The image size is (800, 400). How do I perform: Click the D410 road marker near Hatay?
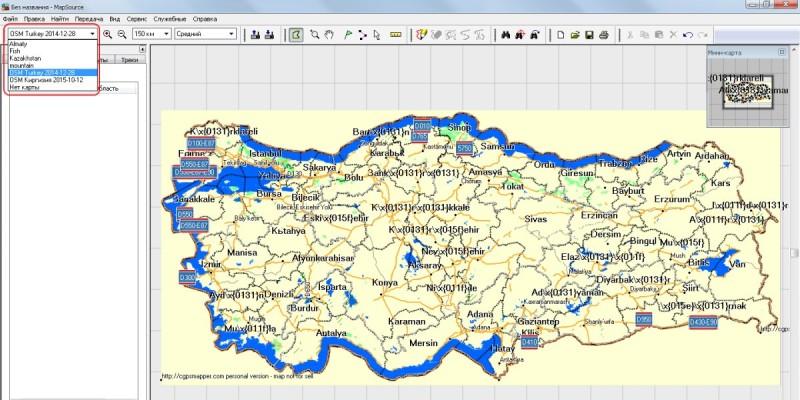coord(530,342)
